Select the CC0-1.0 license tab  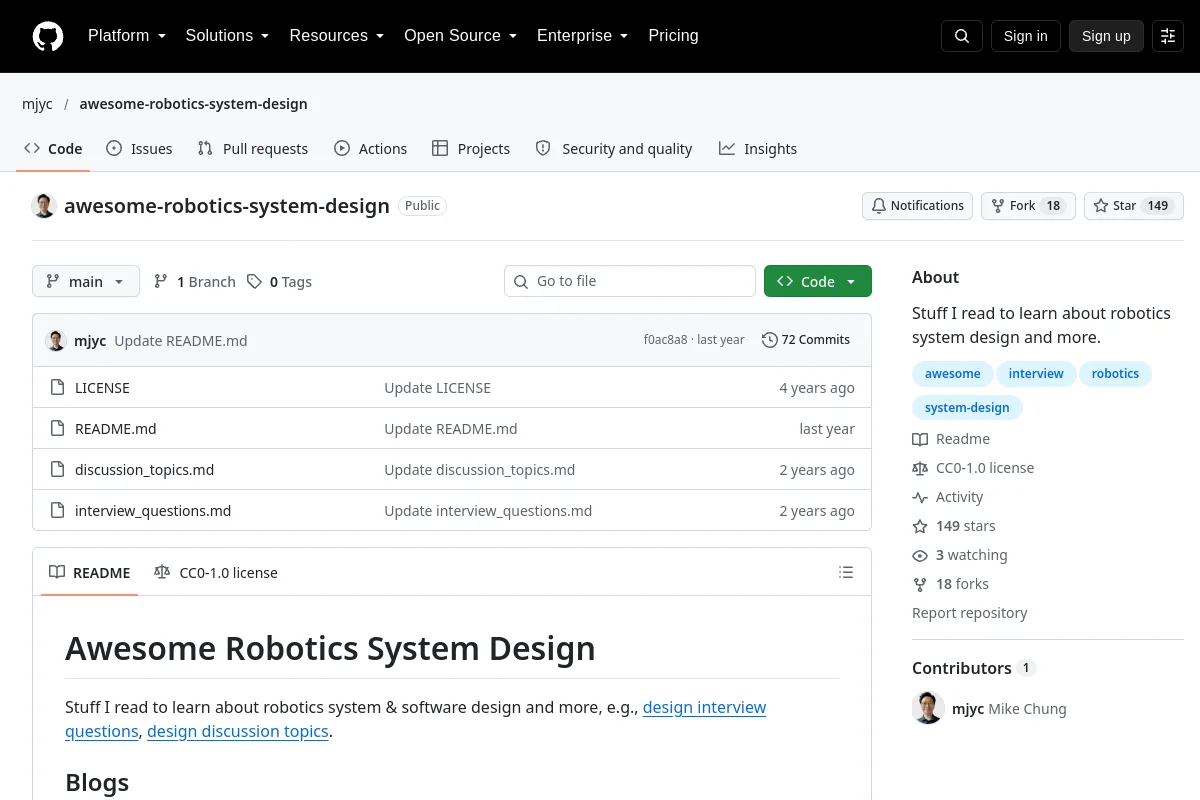pos(216,573)
